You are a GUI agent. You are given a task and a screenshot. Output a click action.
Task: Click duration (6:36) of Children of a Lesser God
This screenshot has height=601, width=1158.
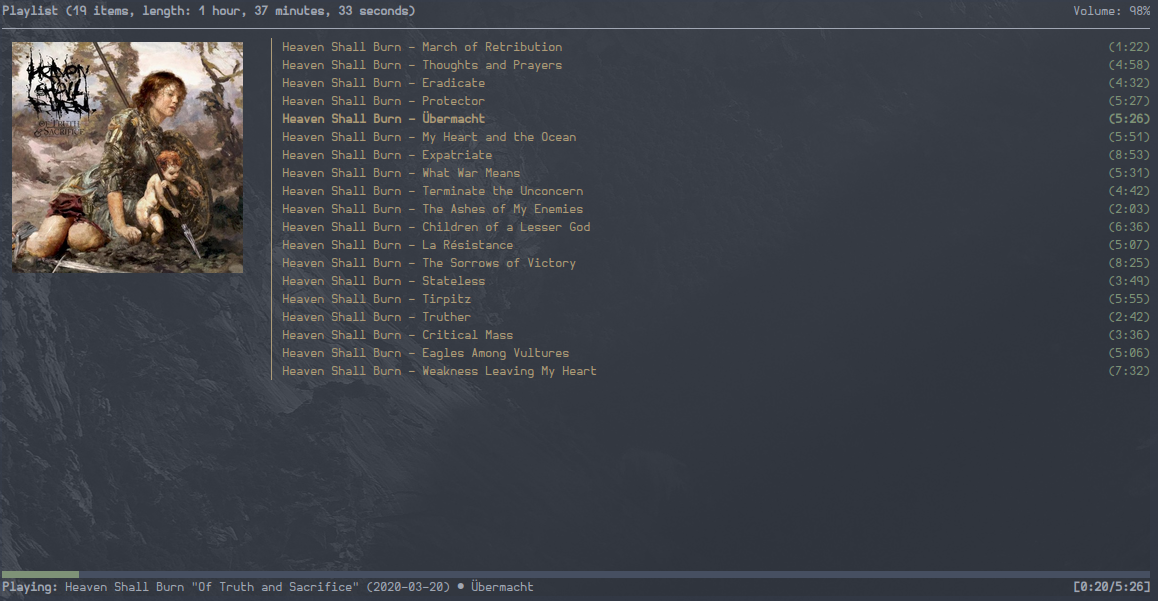pos(1129,227)
